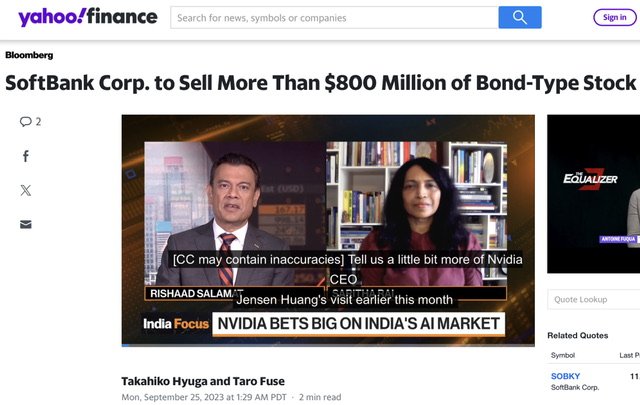Image resolution: width=640 pixels, height=405 pixels.
Task: Click the SoftBank Corp. company name
Action: [x=575, y=387]
